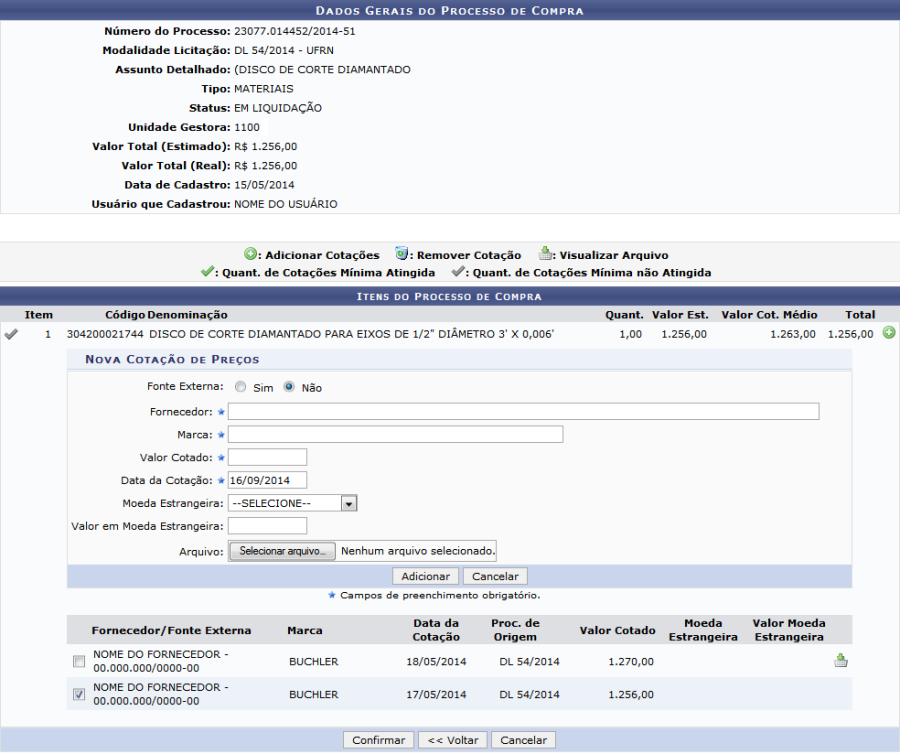
Task: Select the Sim radio button for Fonte Externa
Action: (241, 387)
